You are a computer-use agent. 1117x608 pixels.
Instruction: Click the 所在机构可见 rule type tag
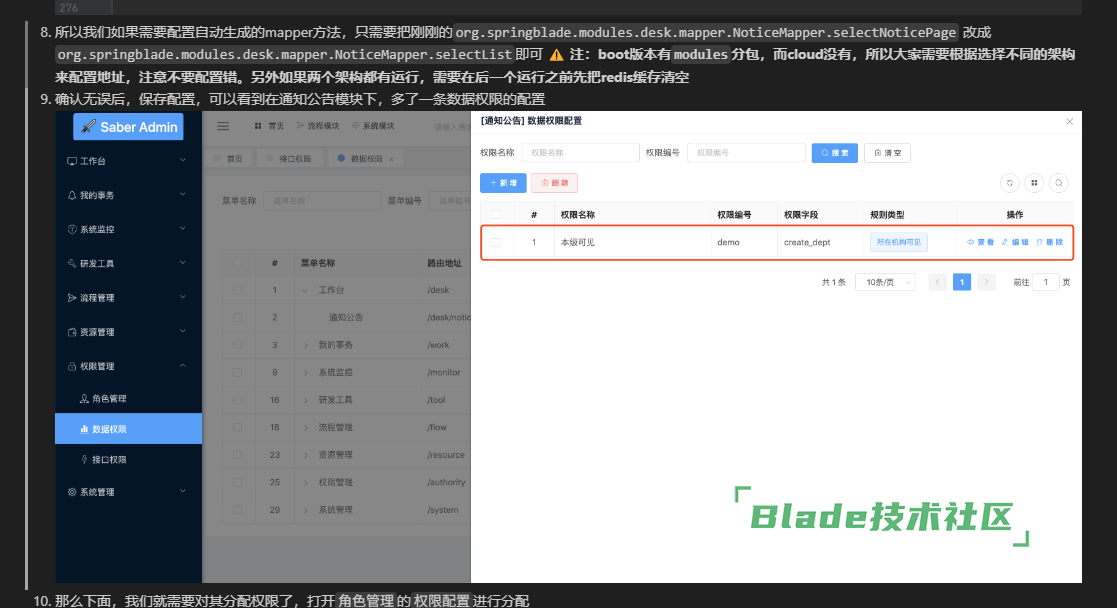pyautogui.click(x=898, y=242)
